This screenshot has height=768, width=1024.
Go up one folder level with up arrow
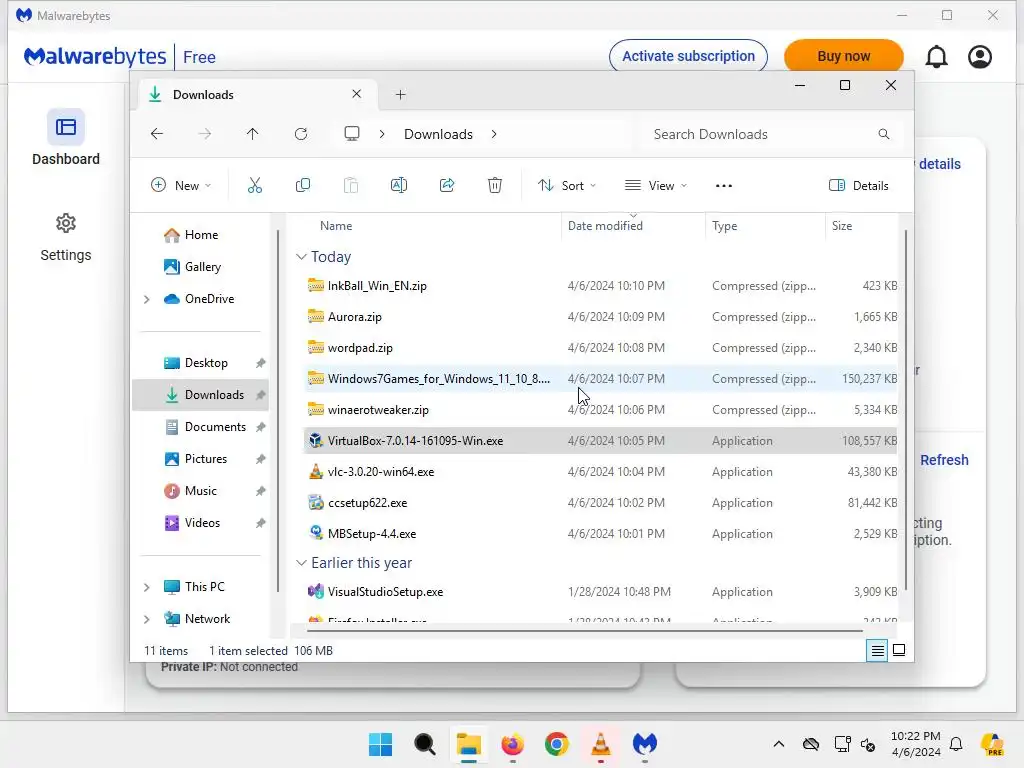click(x=253, y=134)
